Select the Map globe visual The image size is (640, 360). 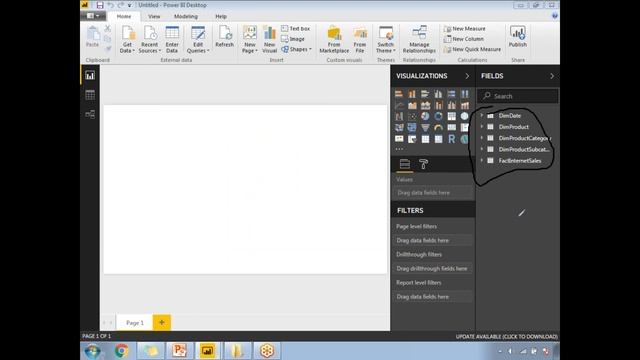point(464,116)
